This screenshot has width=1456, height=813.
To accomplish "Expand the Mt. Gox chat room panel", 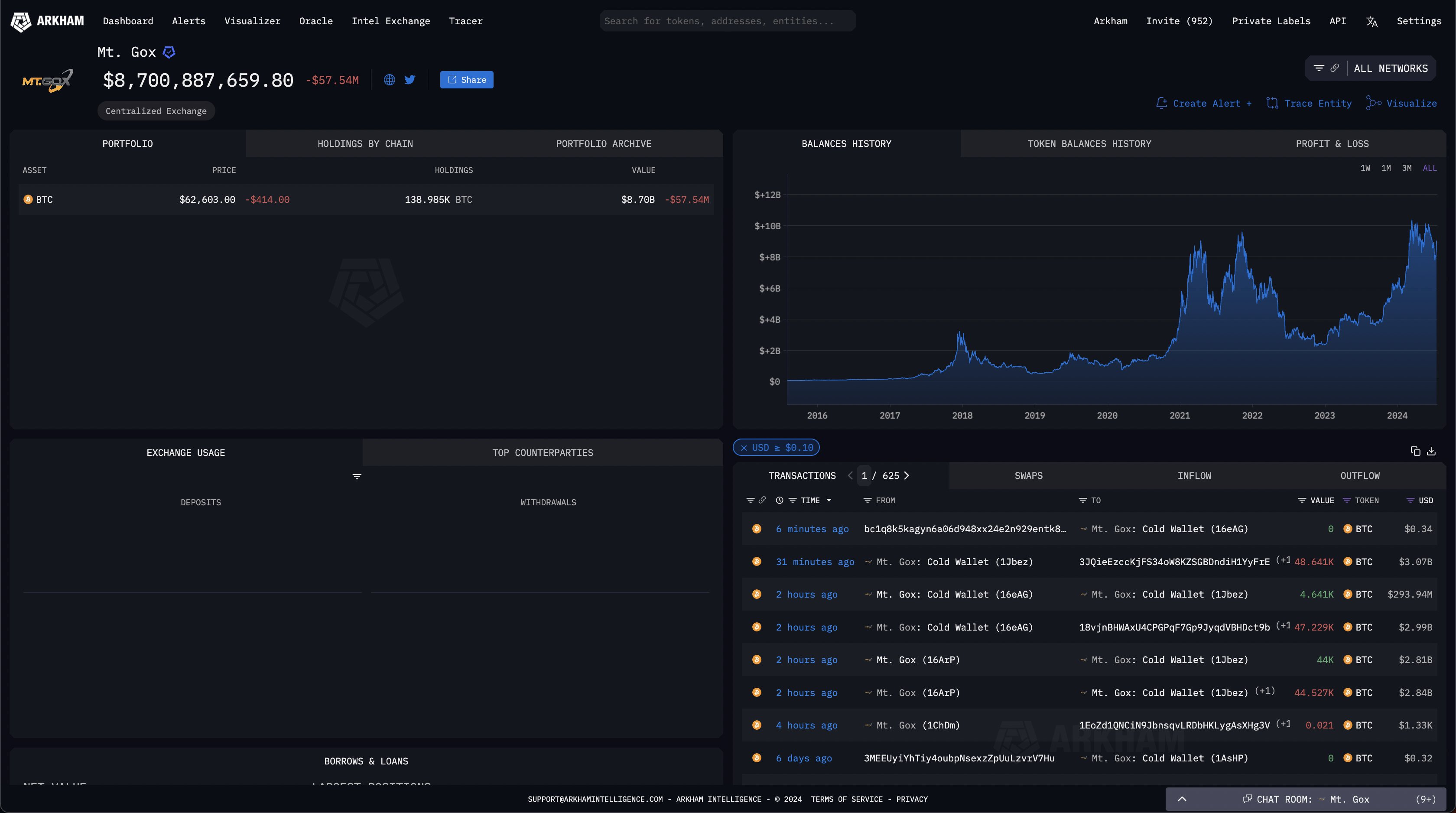I will click(x=1182, y=799).
